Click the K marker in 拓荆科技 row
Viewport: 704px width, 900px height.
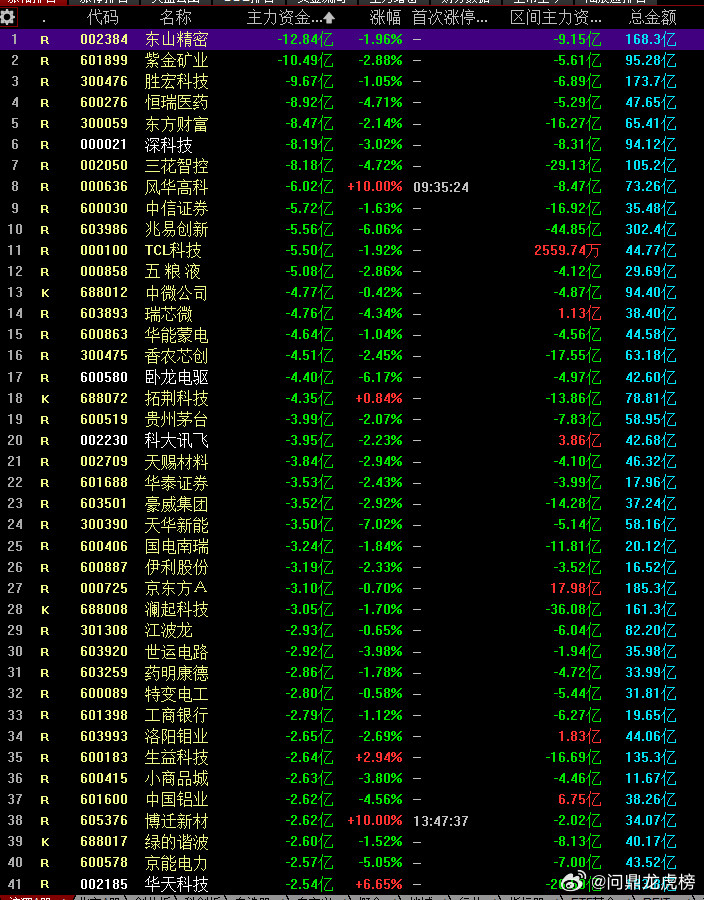45,399
